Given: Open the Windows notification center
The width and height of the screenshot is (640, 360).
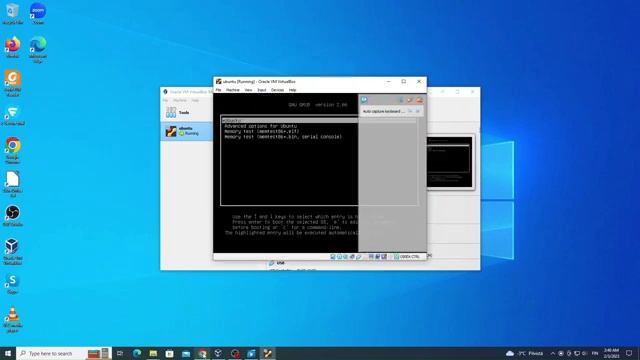Looking at the screenshot, I should 629,353.
